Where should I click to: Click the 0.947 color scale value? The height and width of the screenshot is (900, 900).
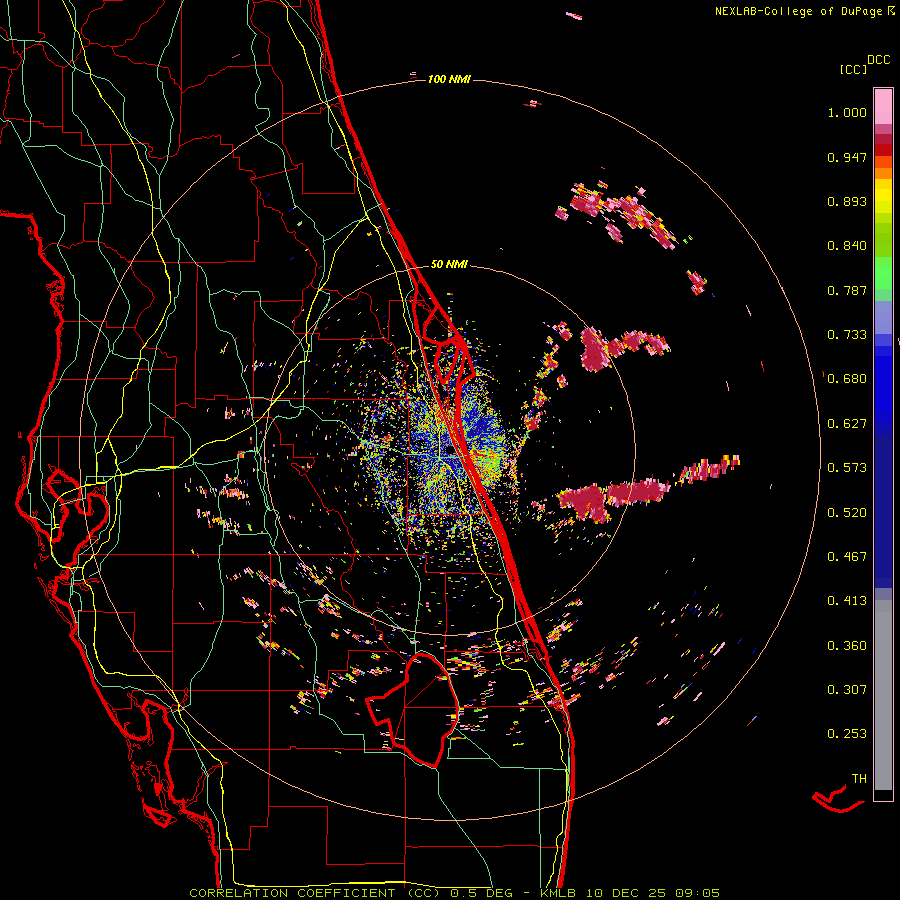(847, 157)
